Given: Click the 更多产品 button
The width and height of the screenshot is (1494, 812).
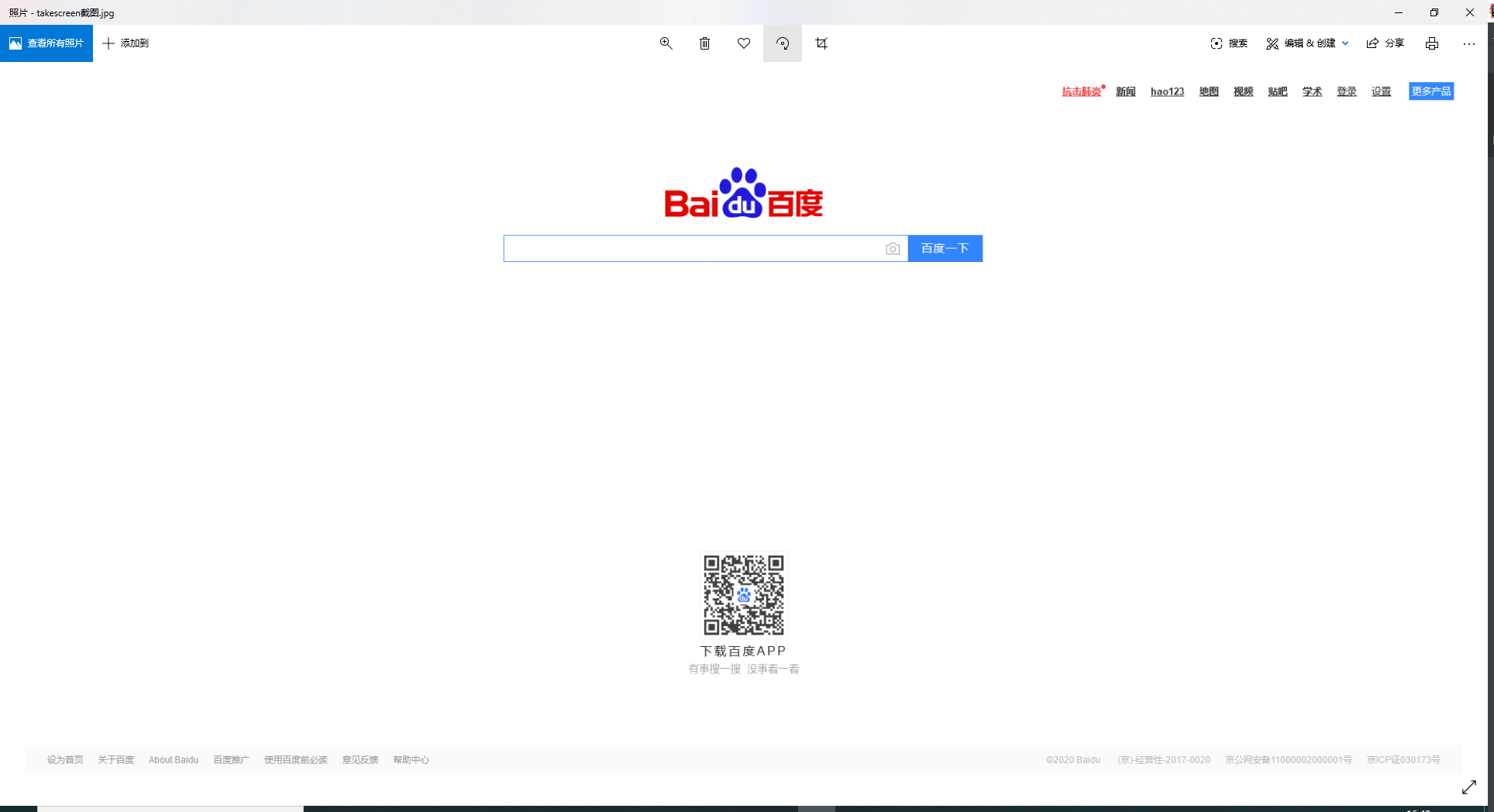Looking at the screenshot, I should [1431, 91].
